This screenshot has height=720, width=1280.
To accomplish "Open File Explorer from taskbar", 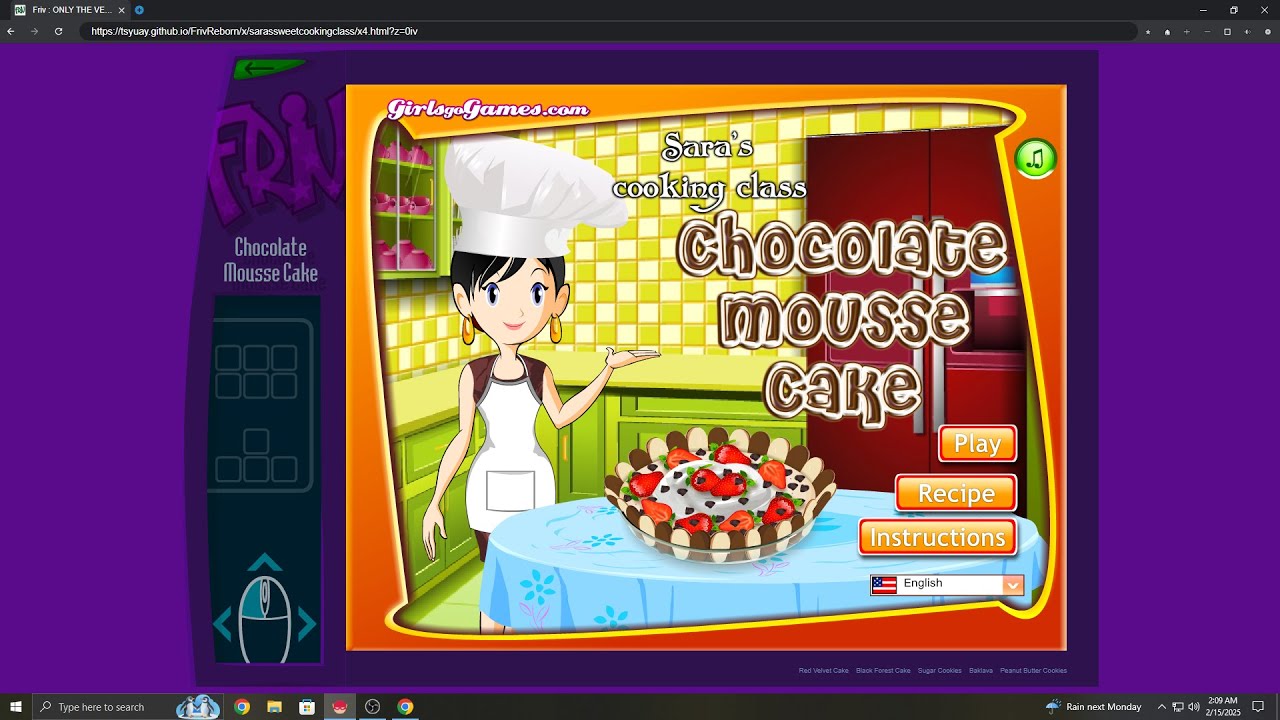I will tap(274, 707).
